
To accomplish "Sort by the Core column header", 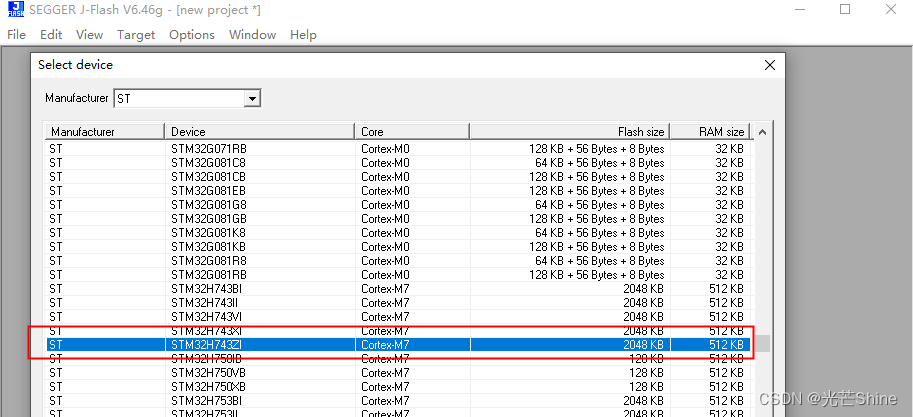I will click(x=412, y=132).
